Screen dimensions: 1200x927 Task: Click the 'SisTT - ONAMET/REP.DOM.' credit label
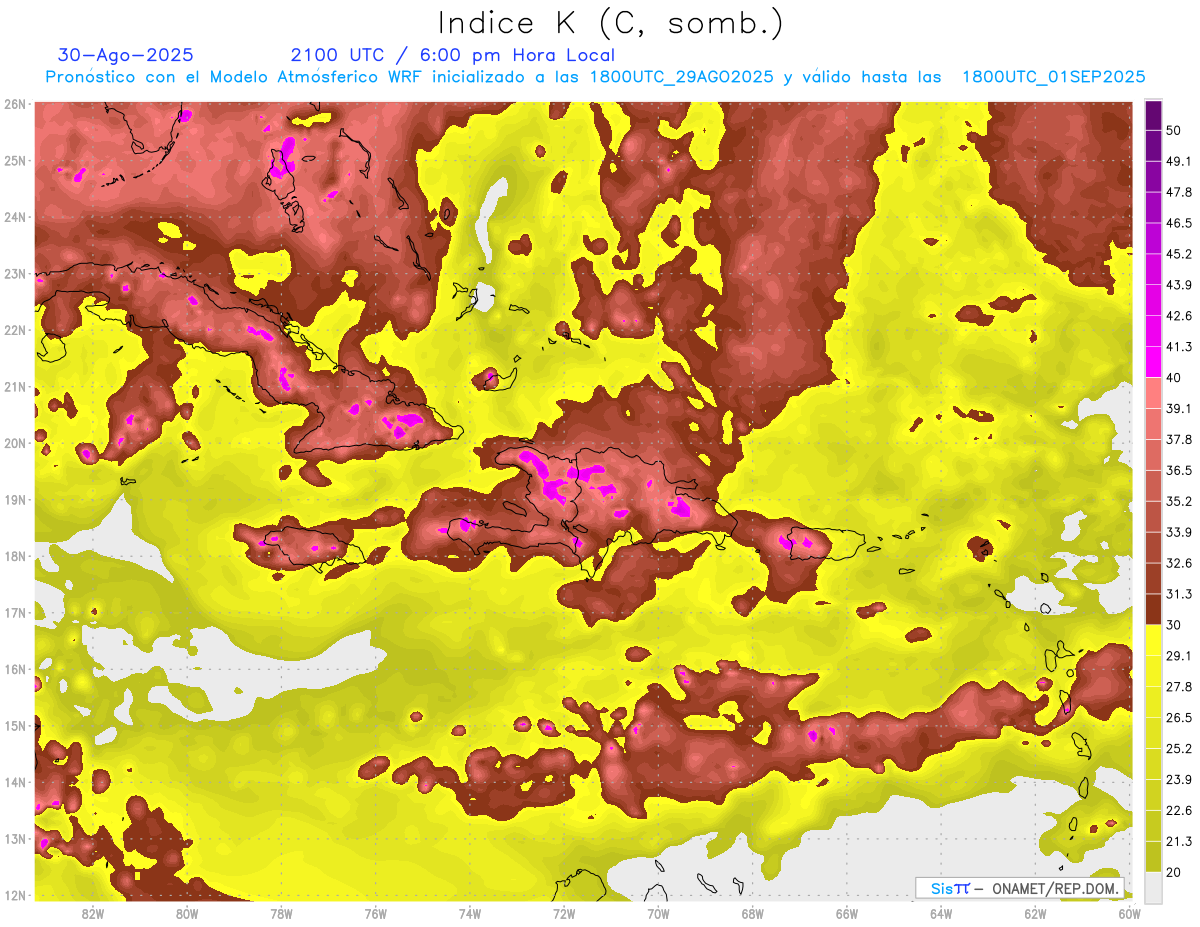click(1020, 888)
